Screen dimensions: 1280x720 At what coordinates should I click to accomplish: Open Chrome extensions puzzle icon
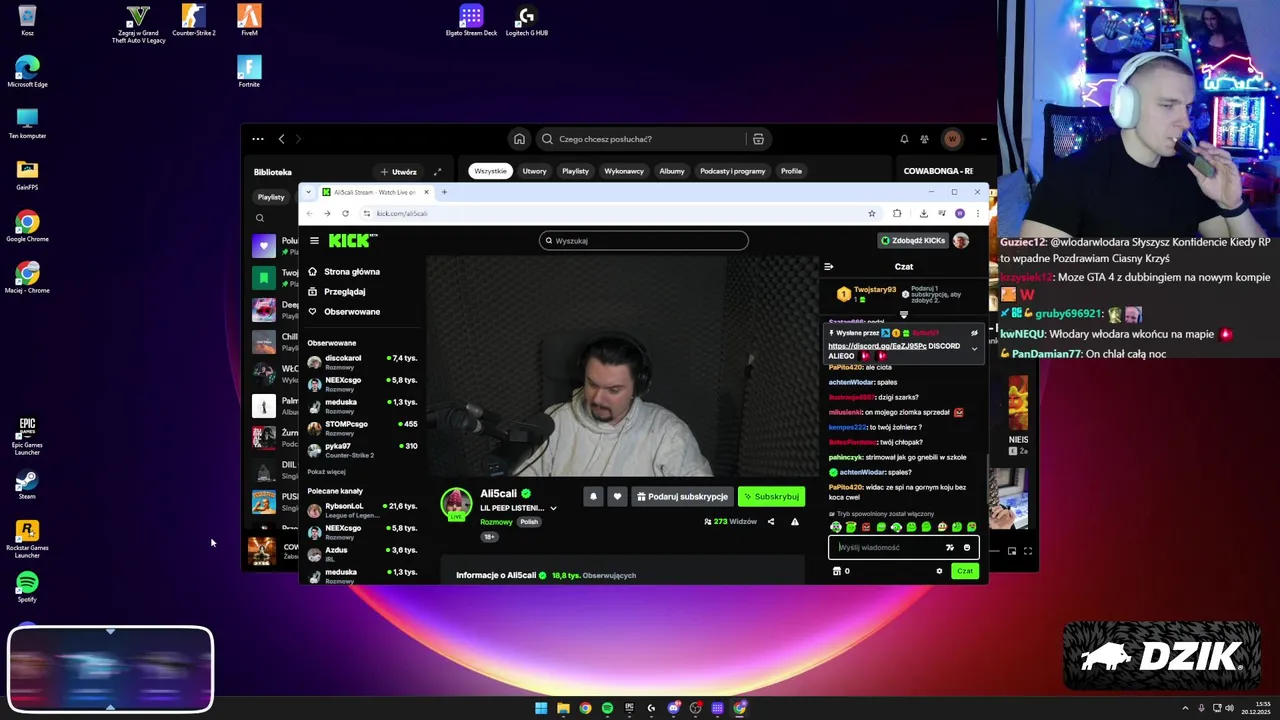point(897,213)
